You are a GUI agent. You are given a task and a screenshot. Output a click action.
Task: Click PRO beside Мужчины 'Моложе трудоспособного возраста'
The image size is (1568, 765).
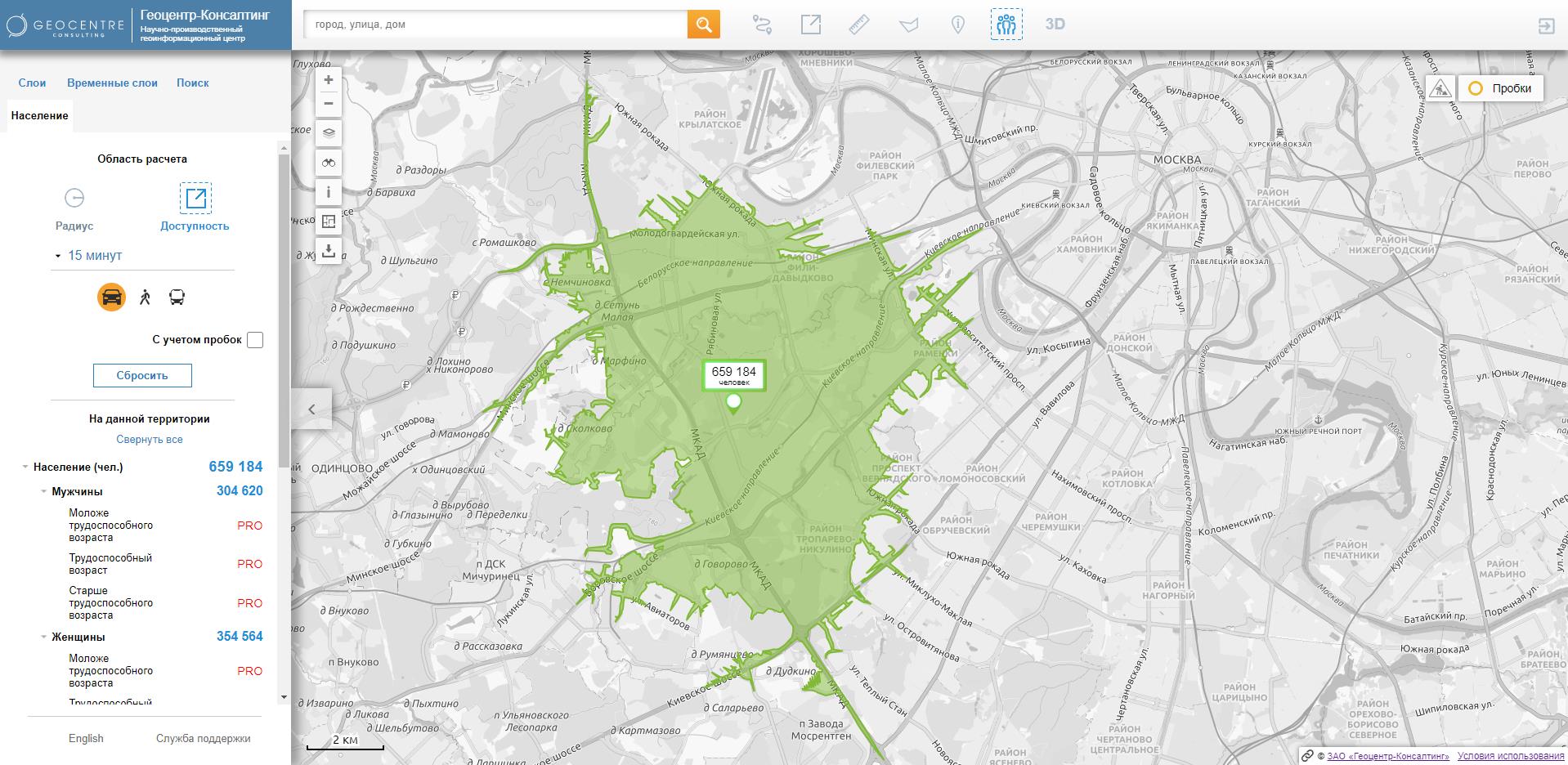[x=250, y=526]
